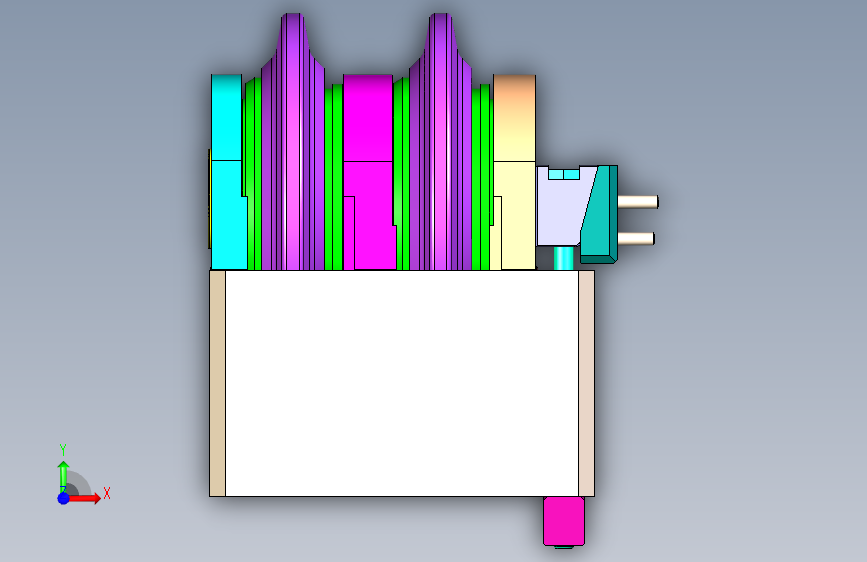
Task: Pick the left tan side plate of the base
Action: (218, 383)
